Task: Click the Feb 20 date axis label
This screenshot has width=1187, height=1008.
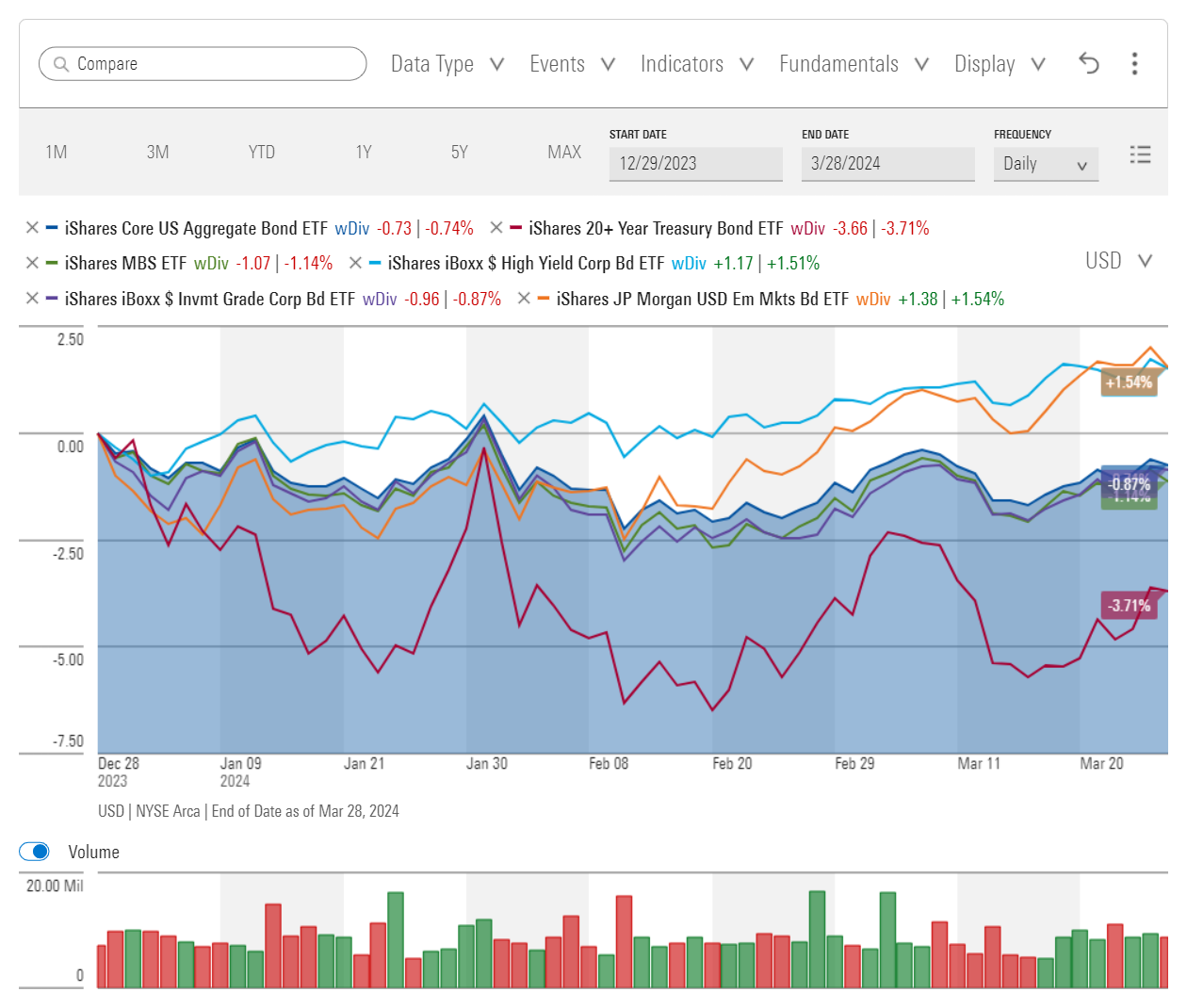Action: pyautogui.click(x=732, y=763)
